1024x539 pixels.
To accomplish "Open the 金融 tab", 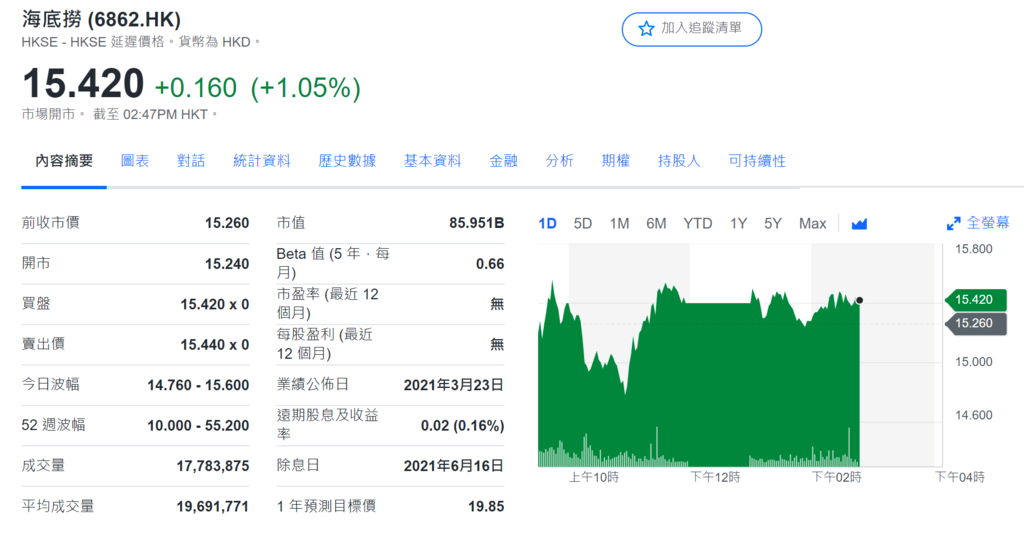I will 504,161.
